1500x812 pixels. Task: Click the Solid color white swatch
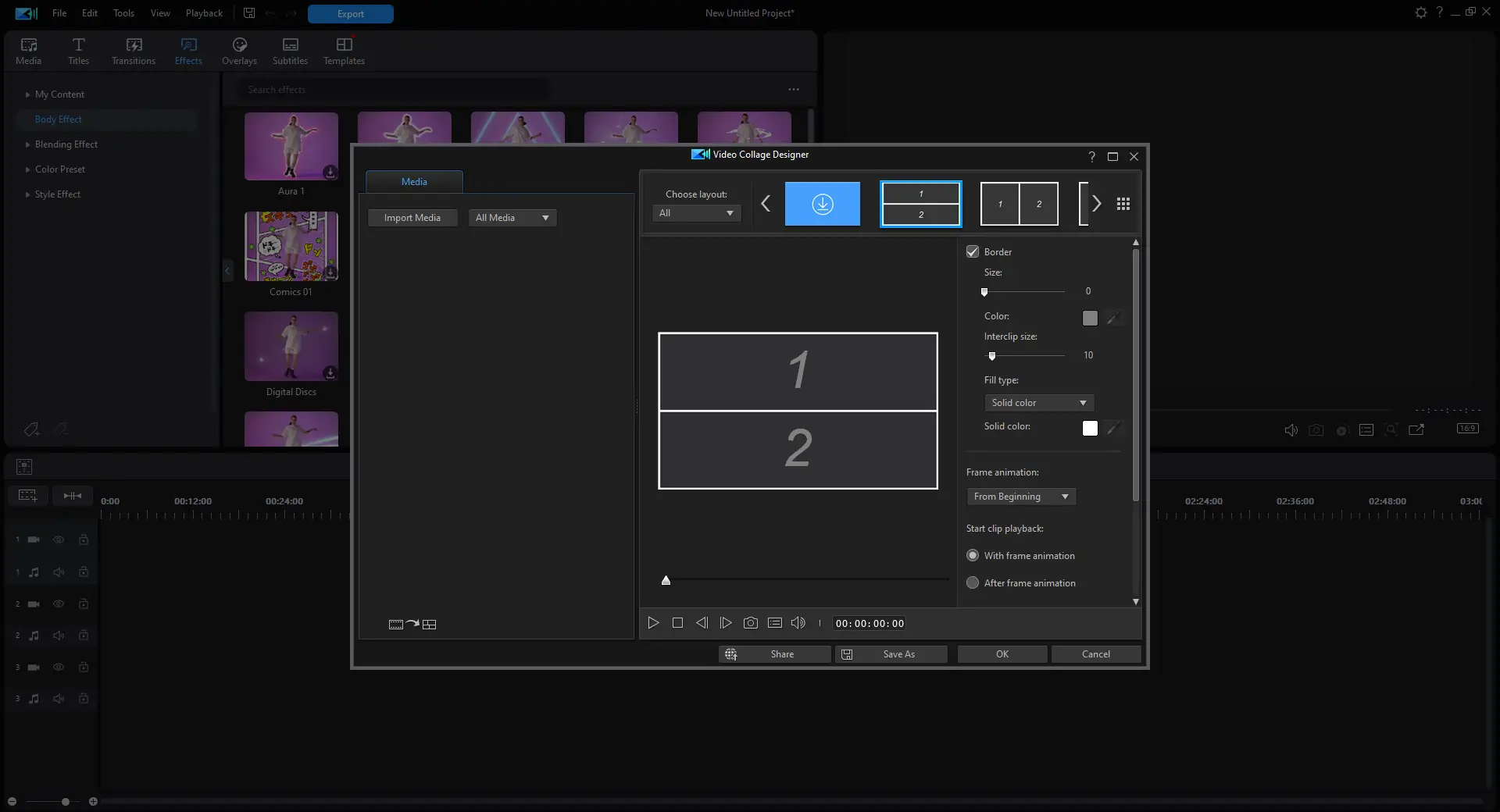pos(1090,428)
